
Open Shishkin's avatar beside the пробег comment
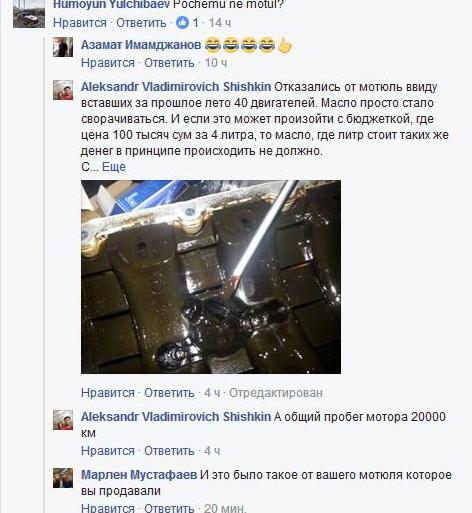tap(63, 420)
